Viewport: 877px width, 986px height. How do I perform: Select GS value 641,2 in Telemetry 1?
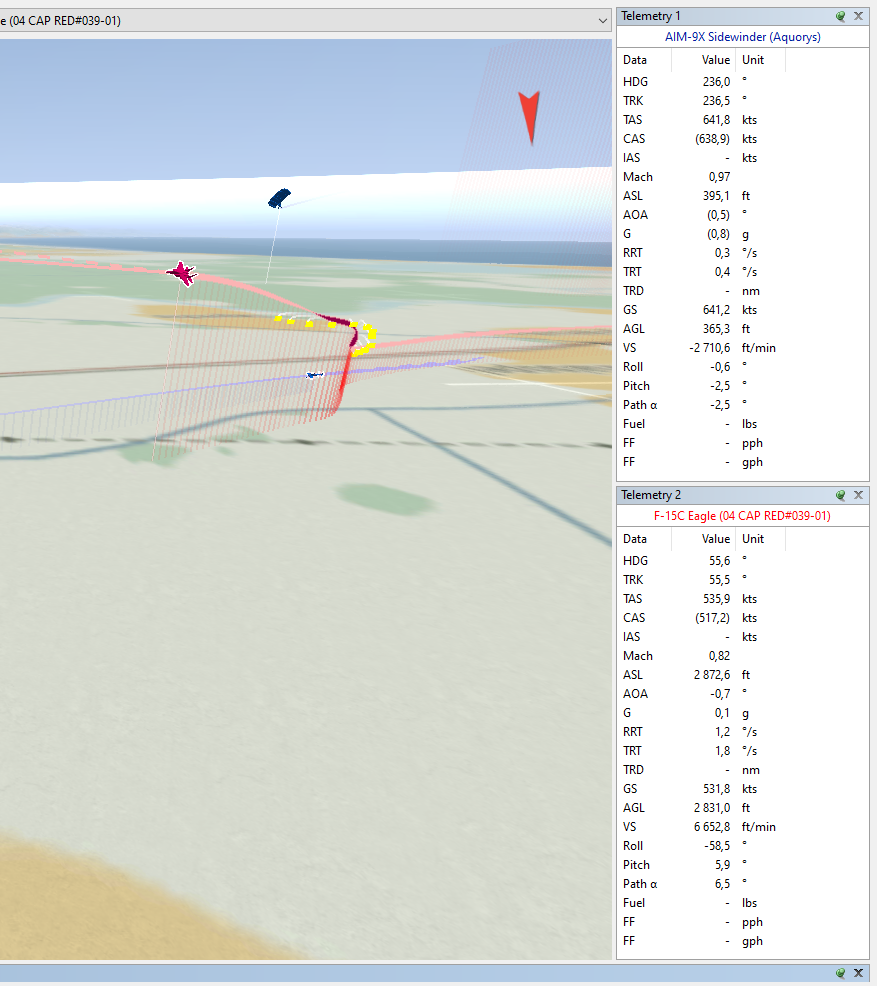click(x=717, y=310)
